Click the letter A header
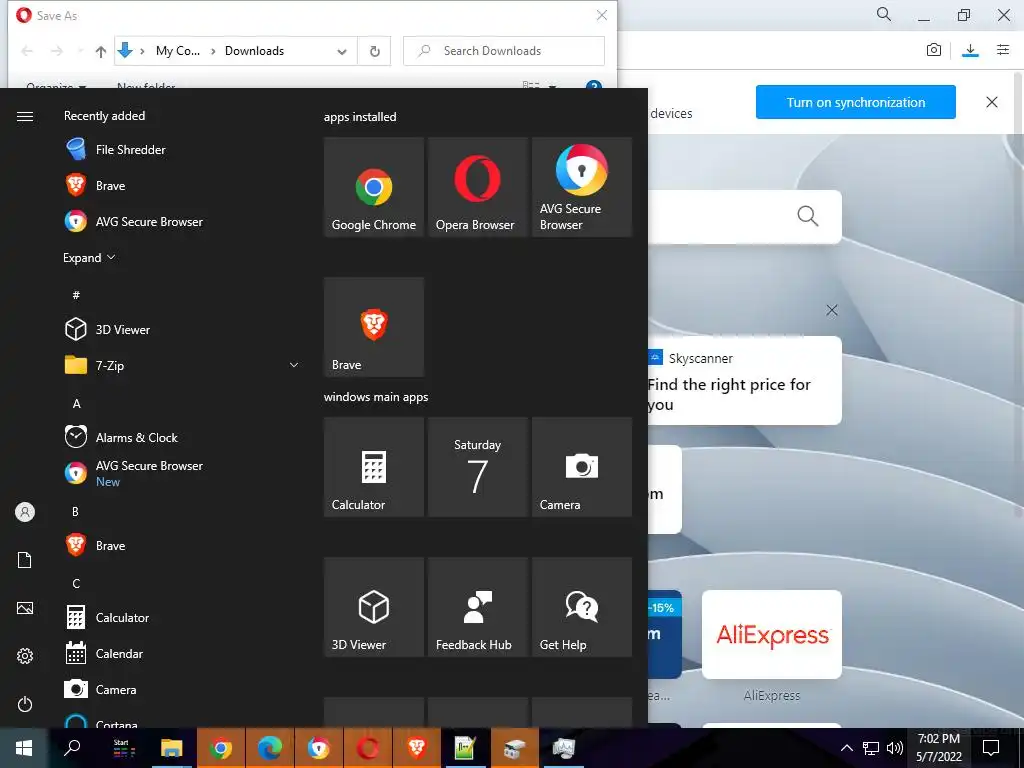The image size is (1024, 768). pos(76,403)
